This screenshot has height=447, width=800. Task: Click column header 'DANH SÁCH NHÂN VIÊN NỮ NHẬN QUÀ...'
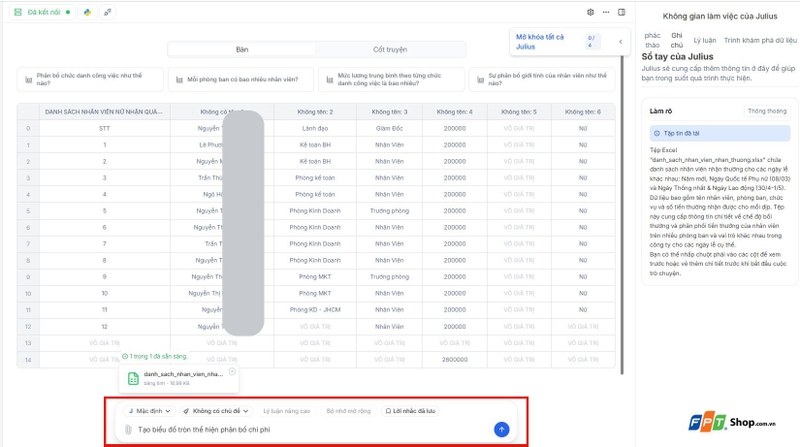tap(104, 112)
